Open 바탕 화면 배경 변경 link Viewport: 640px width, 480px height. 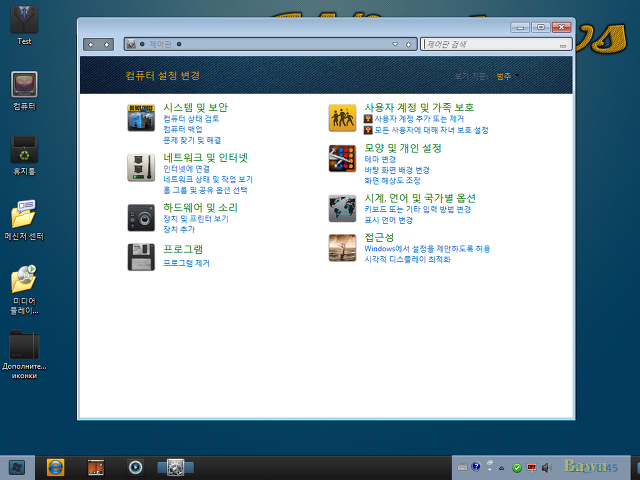pyautogui.click(x=397, y=170)
